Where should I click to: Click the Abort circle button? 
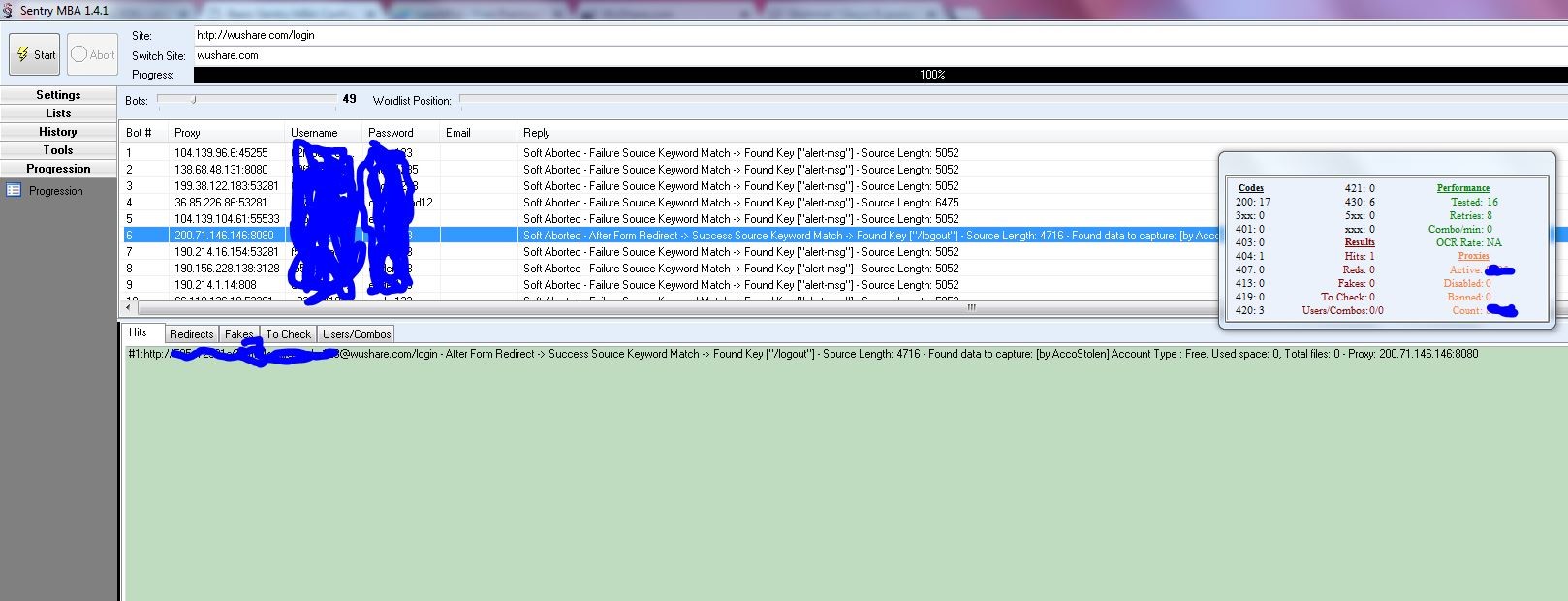tap(92, 54)
